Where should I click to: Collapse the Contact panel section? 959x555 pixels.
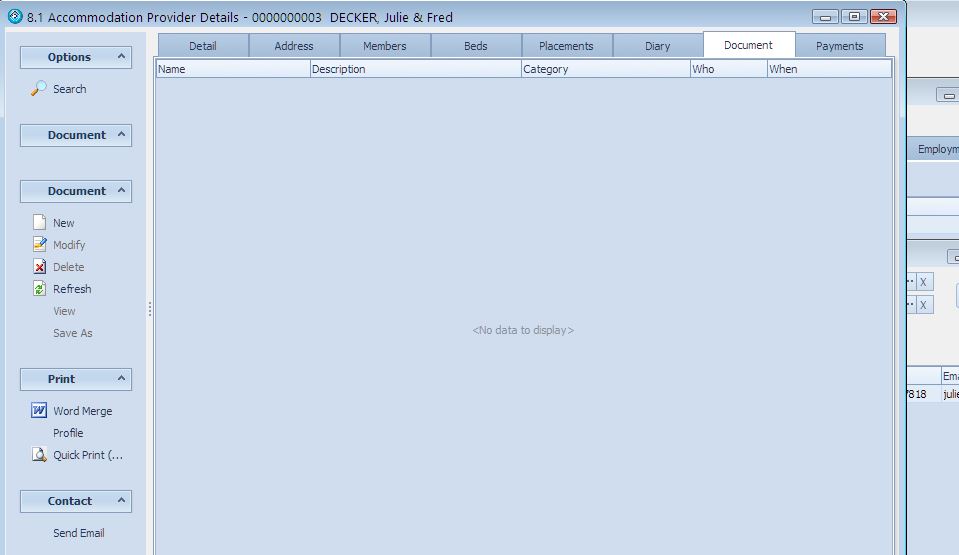pos(121,501)
